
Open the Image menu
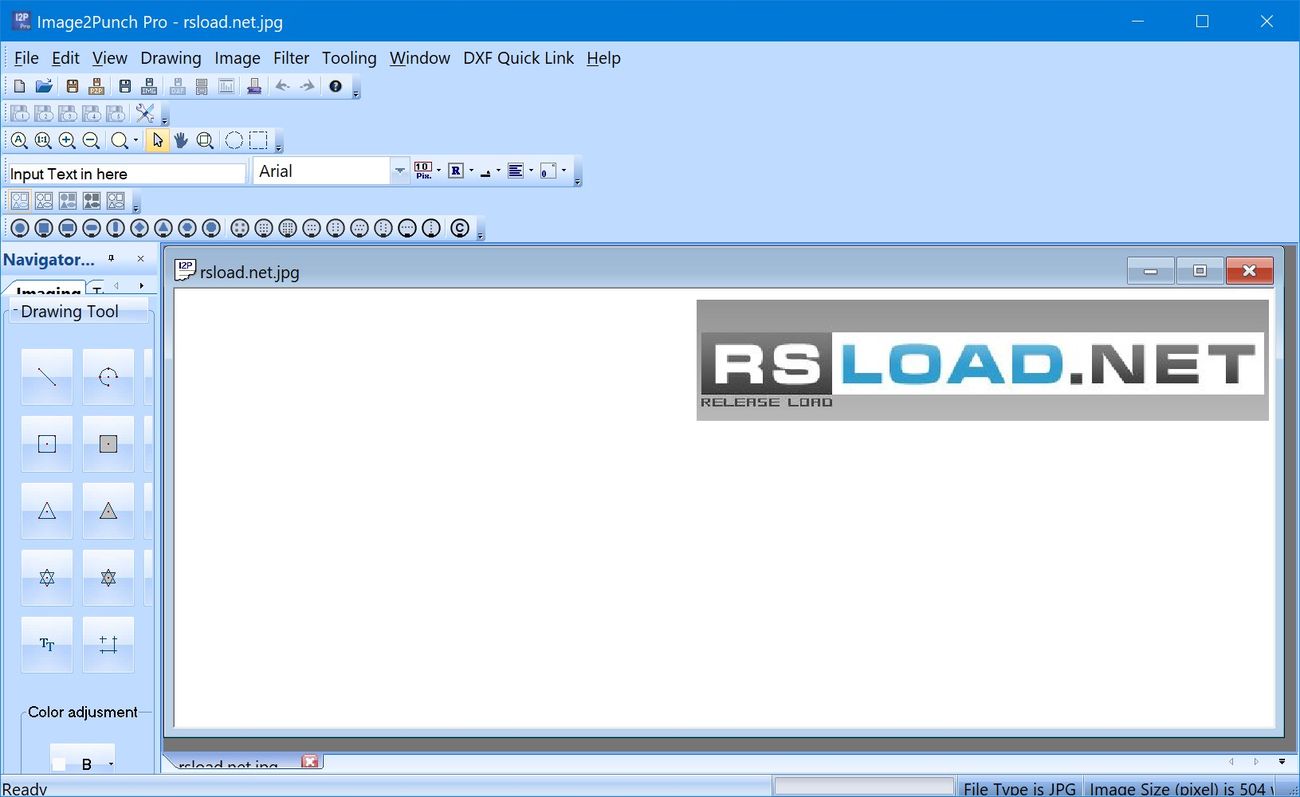click(x=237, y=58)
